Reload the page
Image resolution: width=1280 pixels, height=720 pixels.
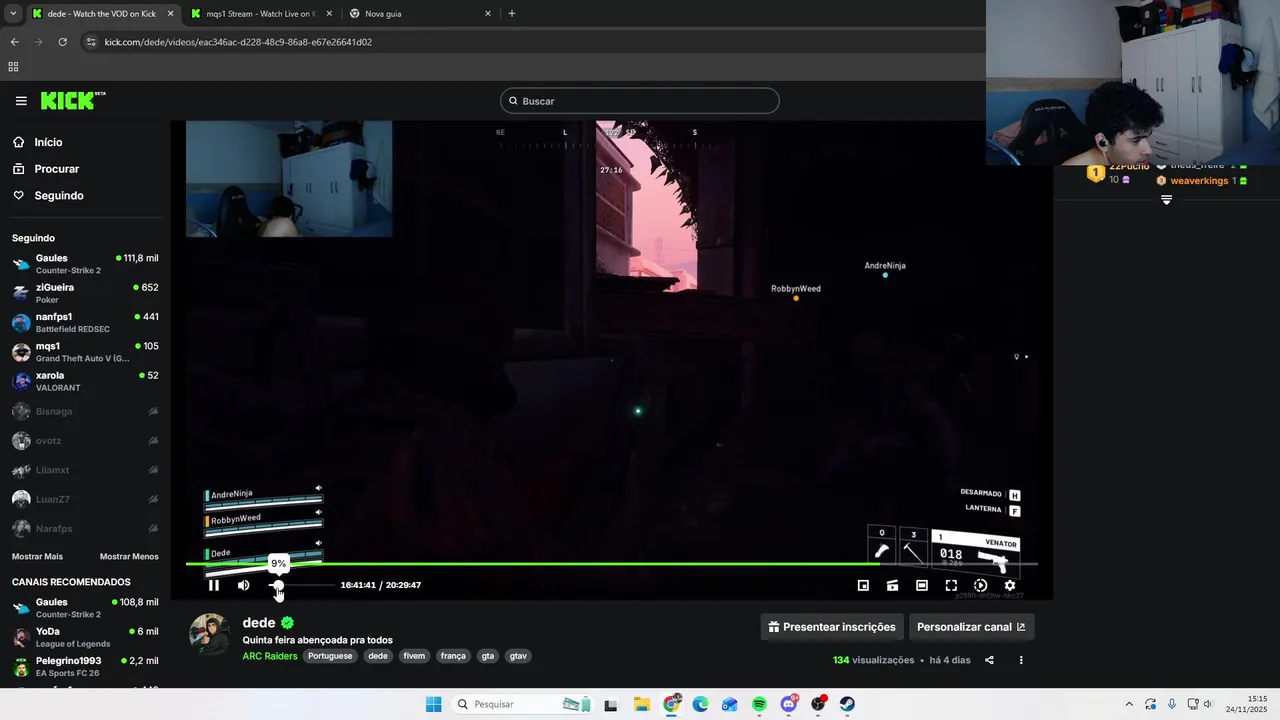coord(62,42)
